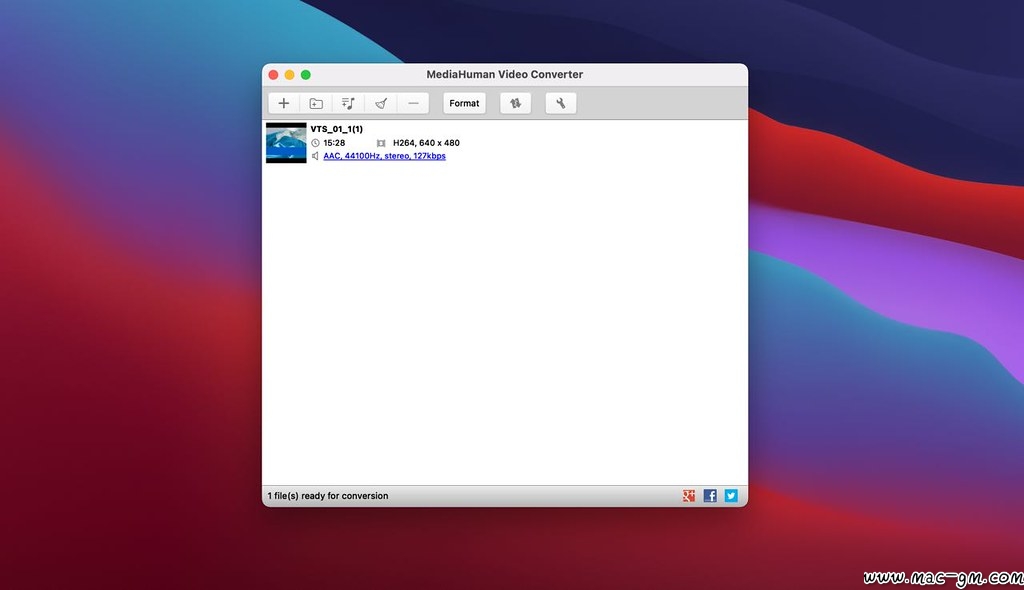Image resolution: width=1024 pixels, height=590 pixels.
Task: Click the VTS_01_1(1) file name
Action: click(x=336, y=129)
